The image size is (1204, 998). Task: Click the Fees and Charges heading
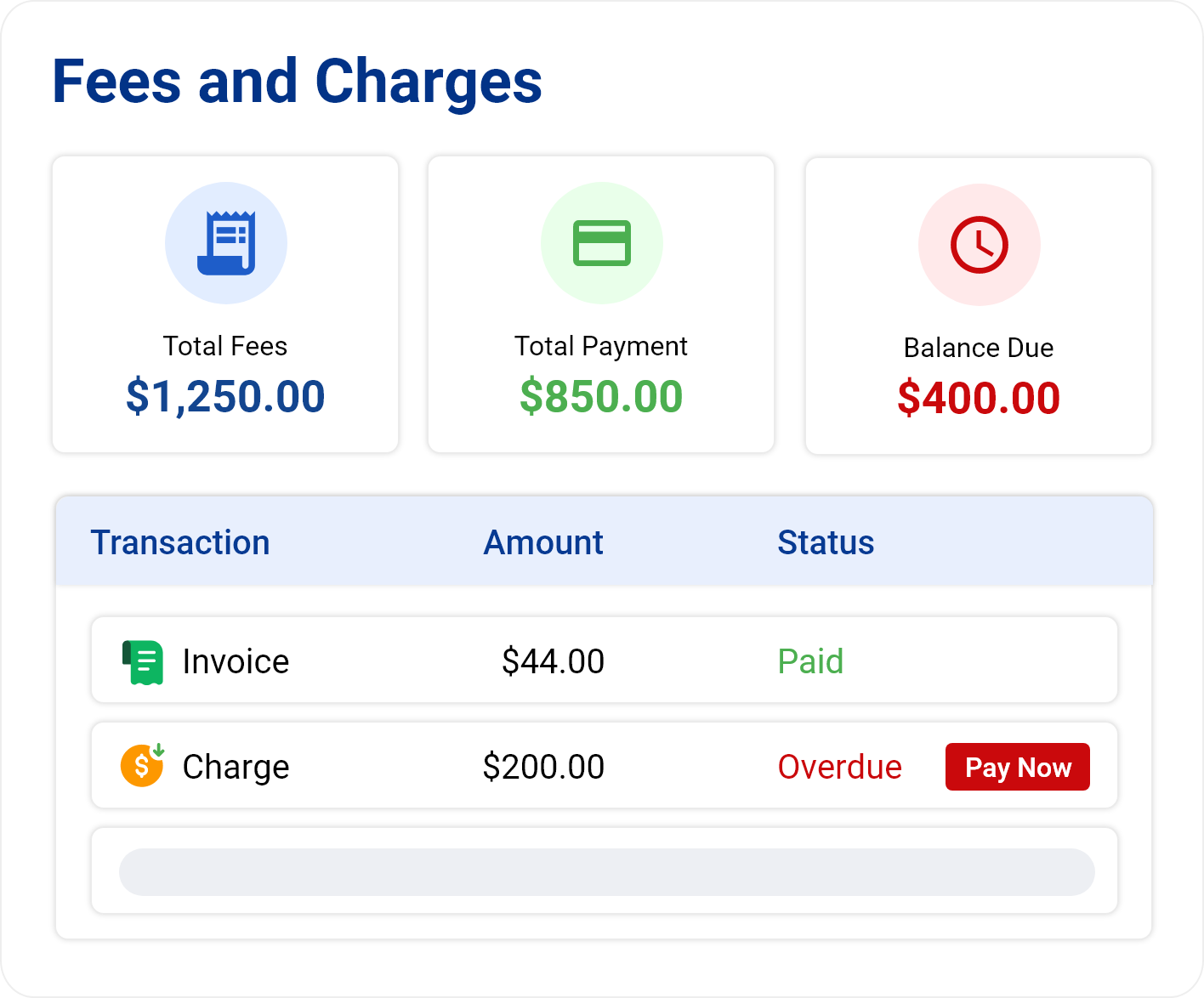(298, 82)
